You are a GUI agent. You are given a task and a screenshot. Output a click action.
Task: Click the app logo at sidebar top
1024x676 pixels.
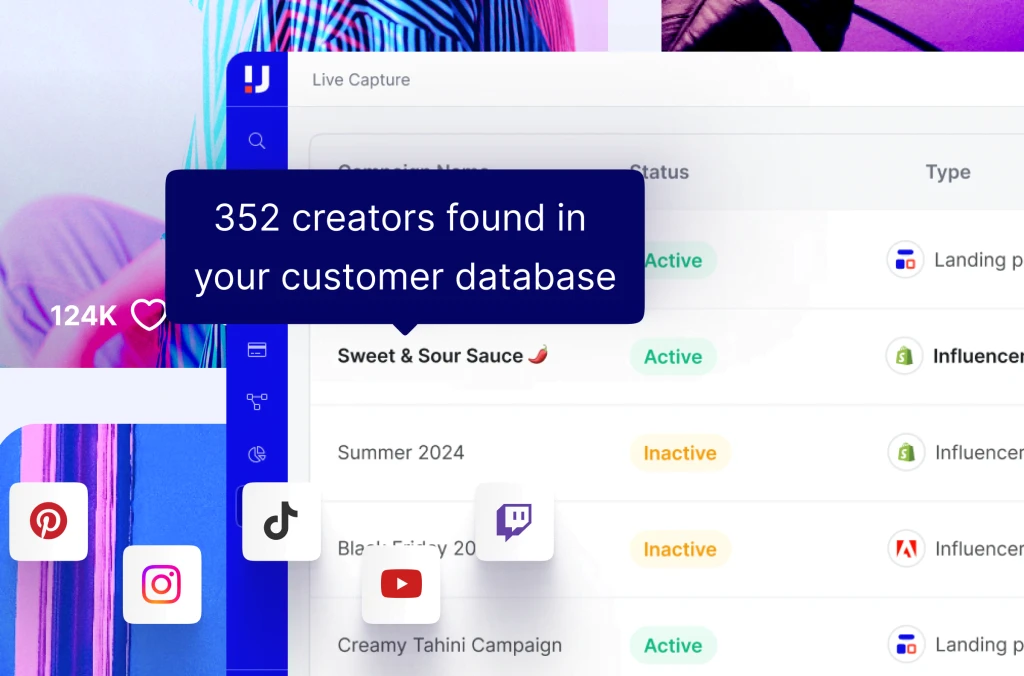257,81
